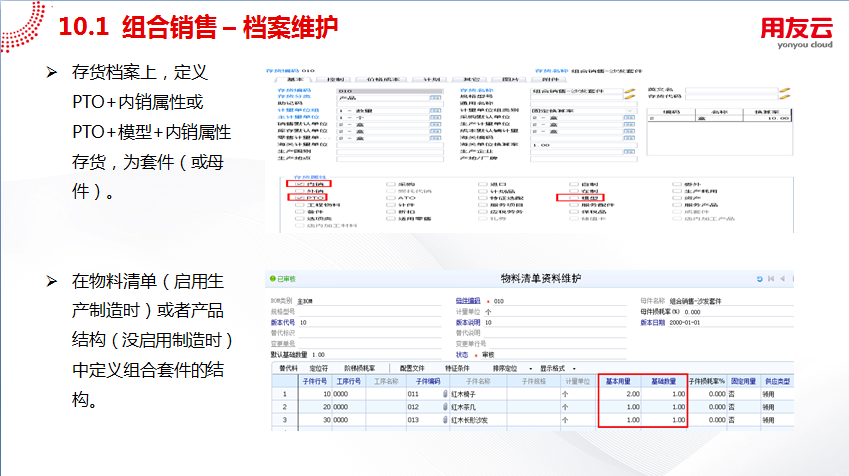This screenshot has width=849, height=476.
Task: Click the 版本代号 link label
Action: (x=283, y=323)
